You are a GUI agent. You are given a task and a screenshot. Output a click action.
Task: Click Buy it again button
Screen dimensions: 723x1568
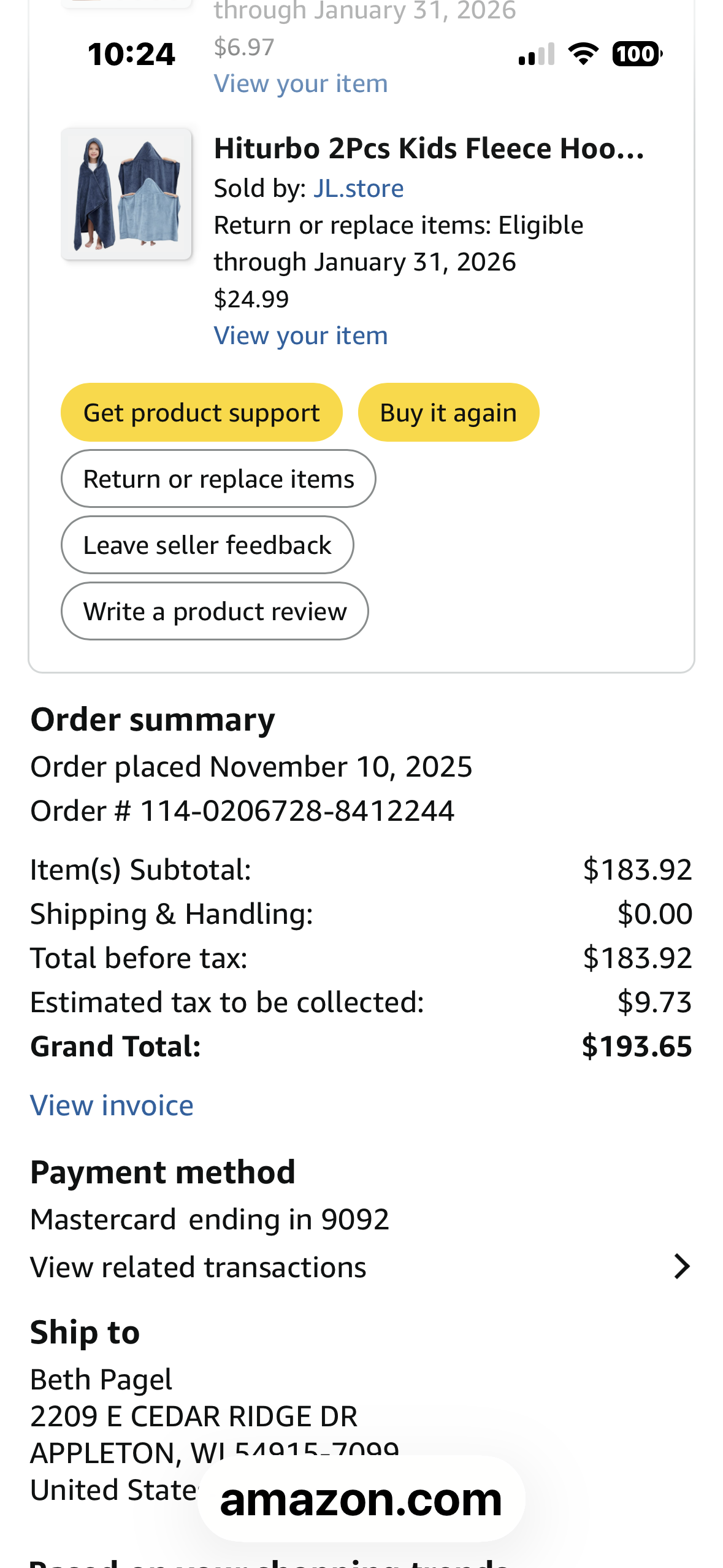(x=448, y=412)
